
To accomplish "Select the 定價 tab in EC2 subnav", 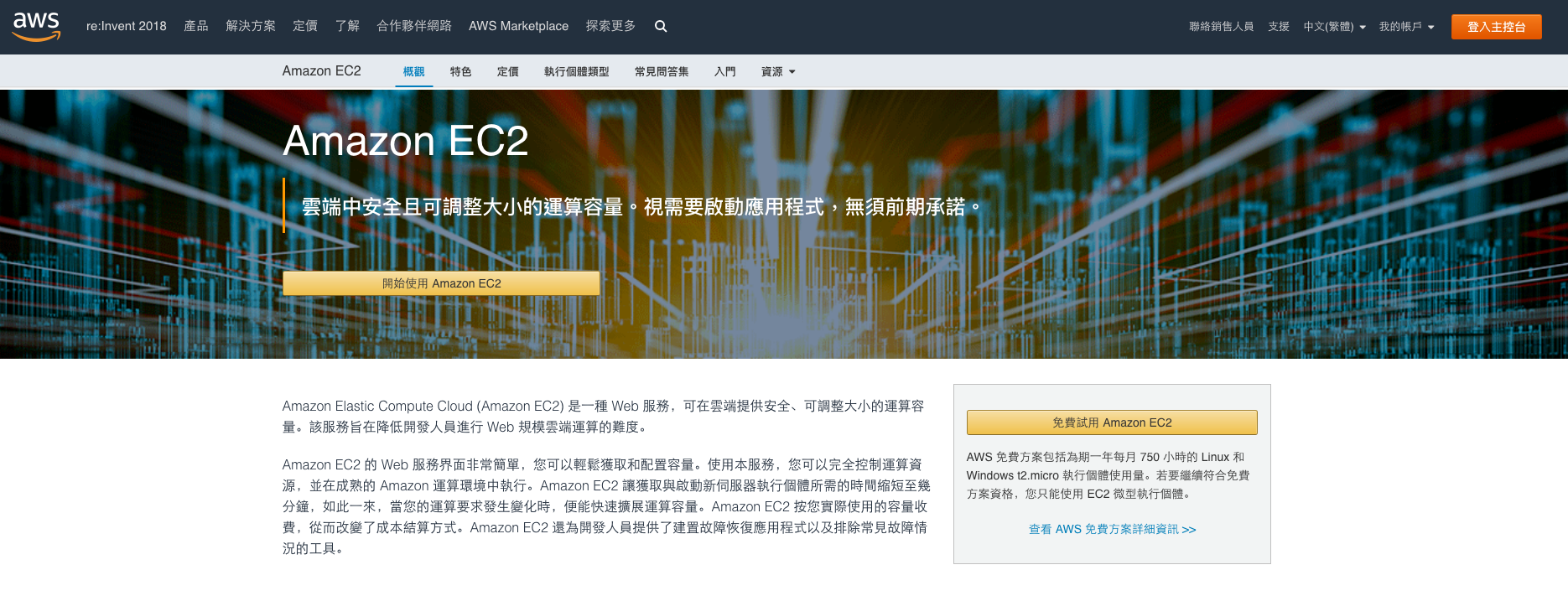I will [508, 72].
